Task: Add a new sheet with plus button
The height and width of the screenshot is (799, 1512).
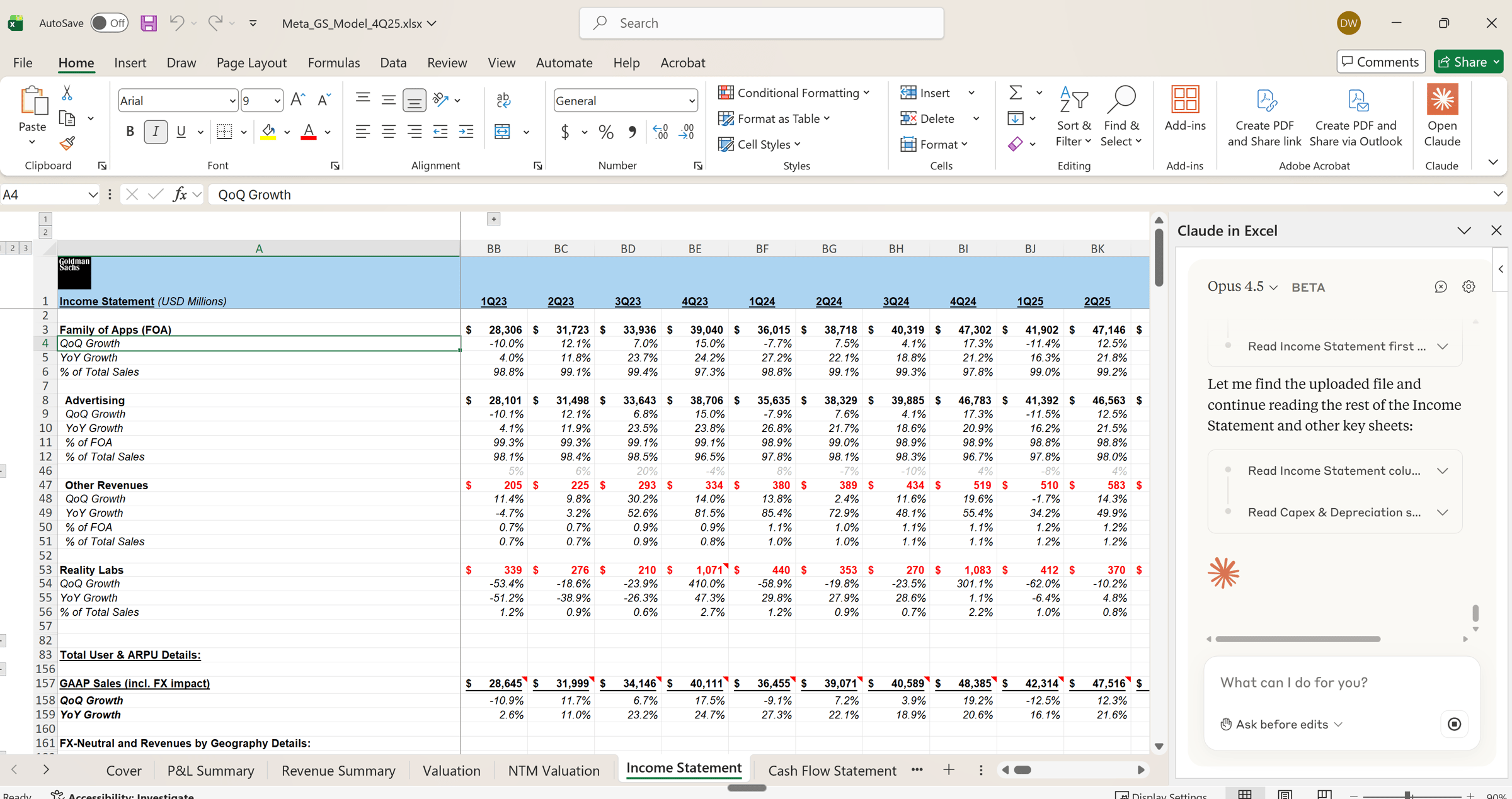Action: pos(949,770)
